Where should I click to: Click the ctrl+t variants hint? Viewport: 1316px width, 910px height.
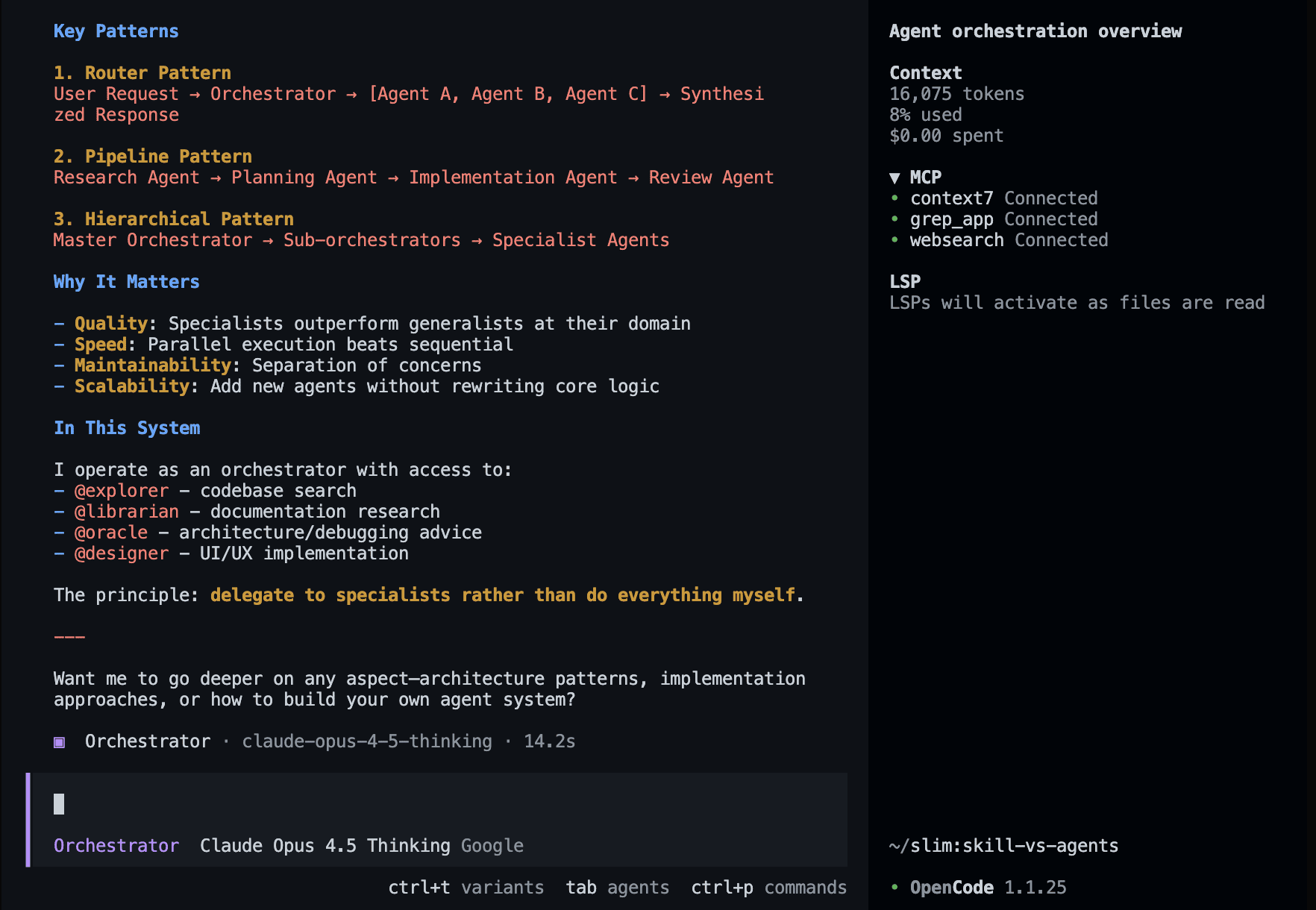466,888
